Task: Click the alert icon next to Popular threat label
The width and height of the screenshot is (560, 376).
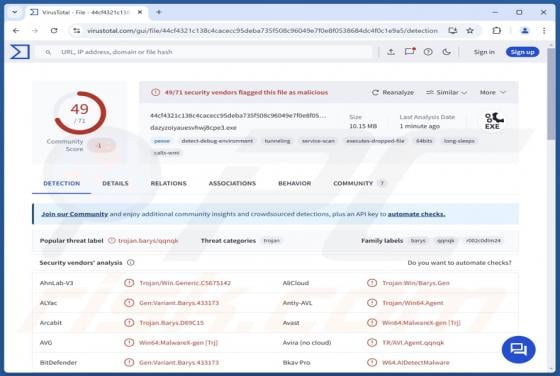Action: click(112, 241)
